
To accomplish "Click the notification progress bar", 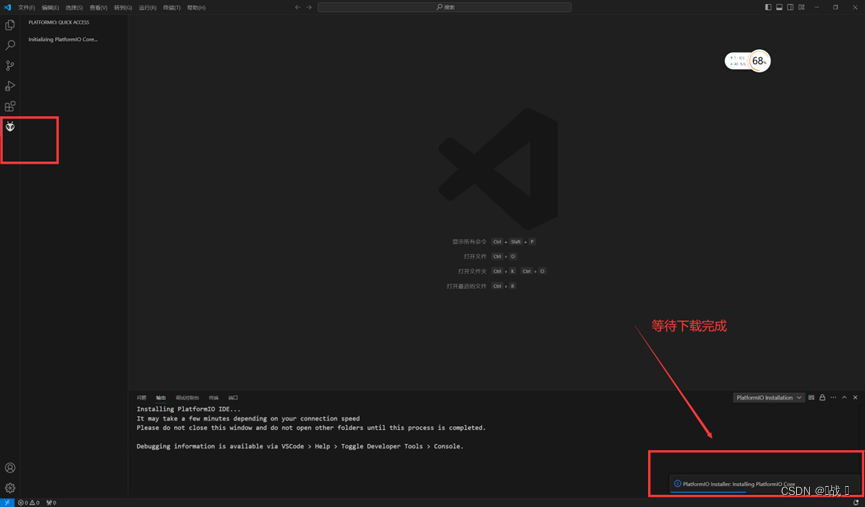I will pos(764,492).
